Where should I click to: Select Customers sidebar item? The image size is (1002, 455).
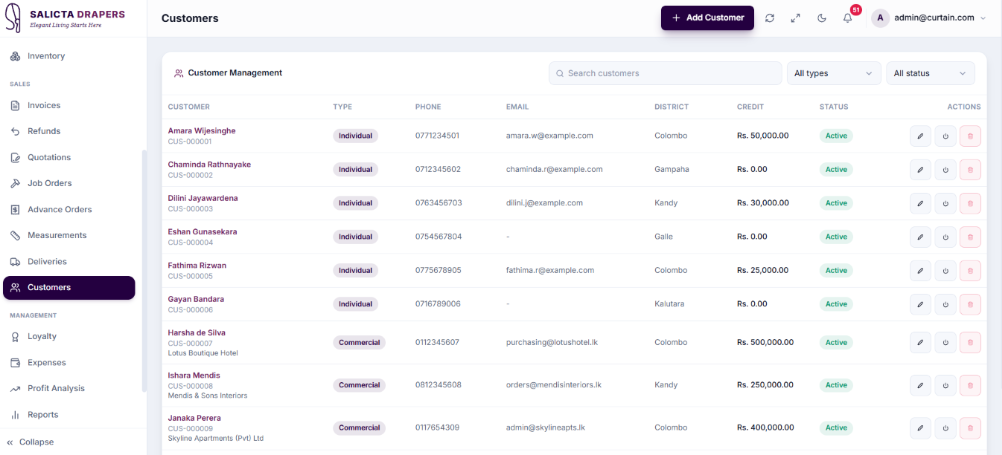tap(69, 288)
